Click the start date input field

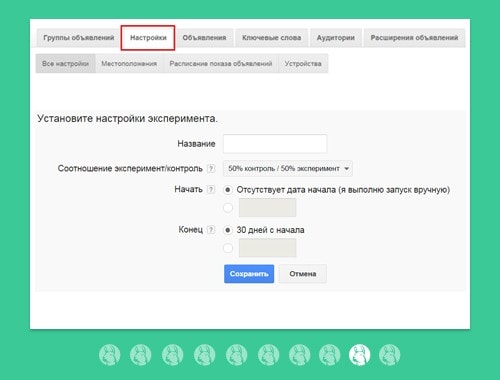click(x=267, y=208)
